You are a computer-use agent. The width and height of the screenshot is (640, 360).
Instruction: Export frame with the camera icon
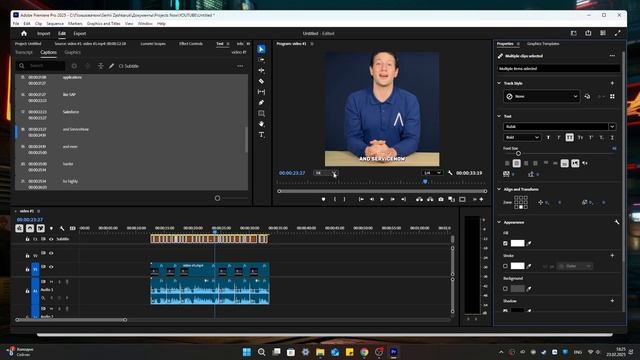coord(441,199)
